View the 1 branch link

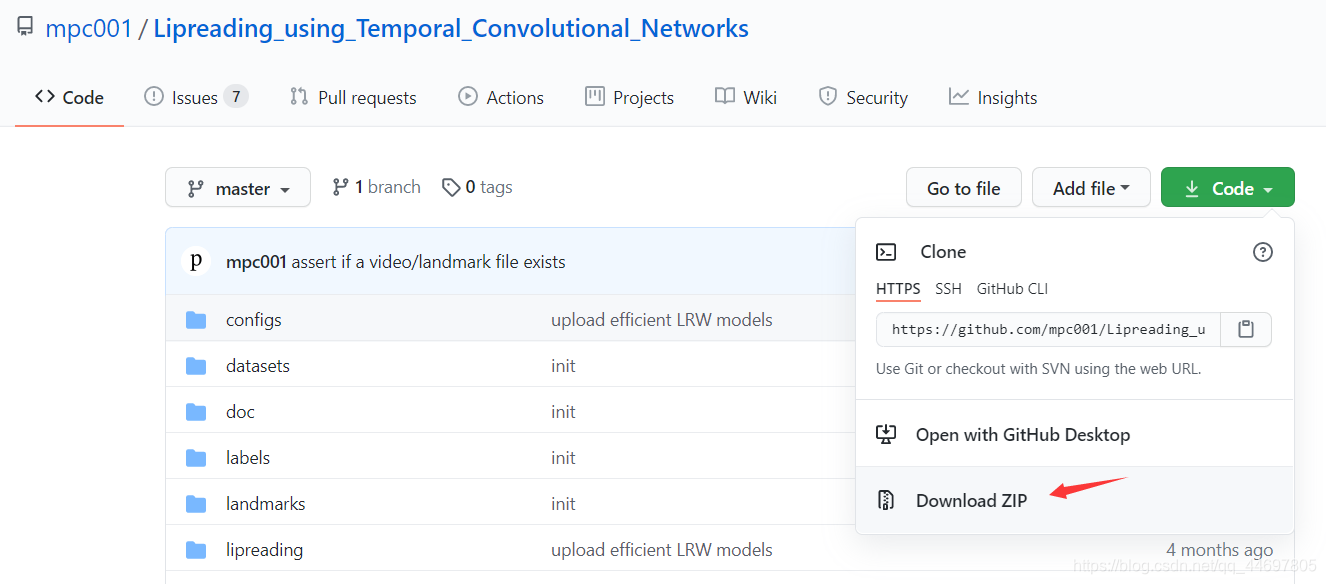point(376,187)
